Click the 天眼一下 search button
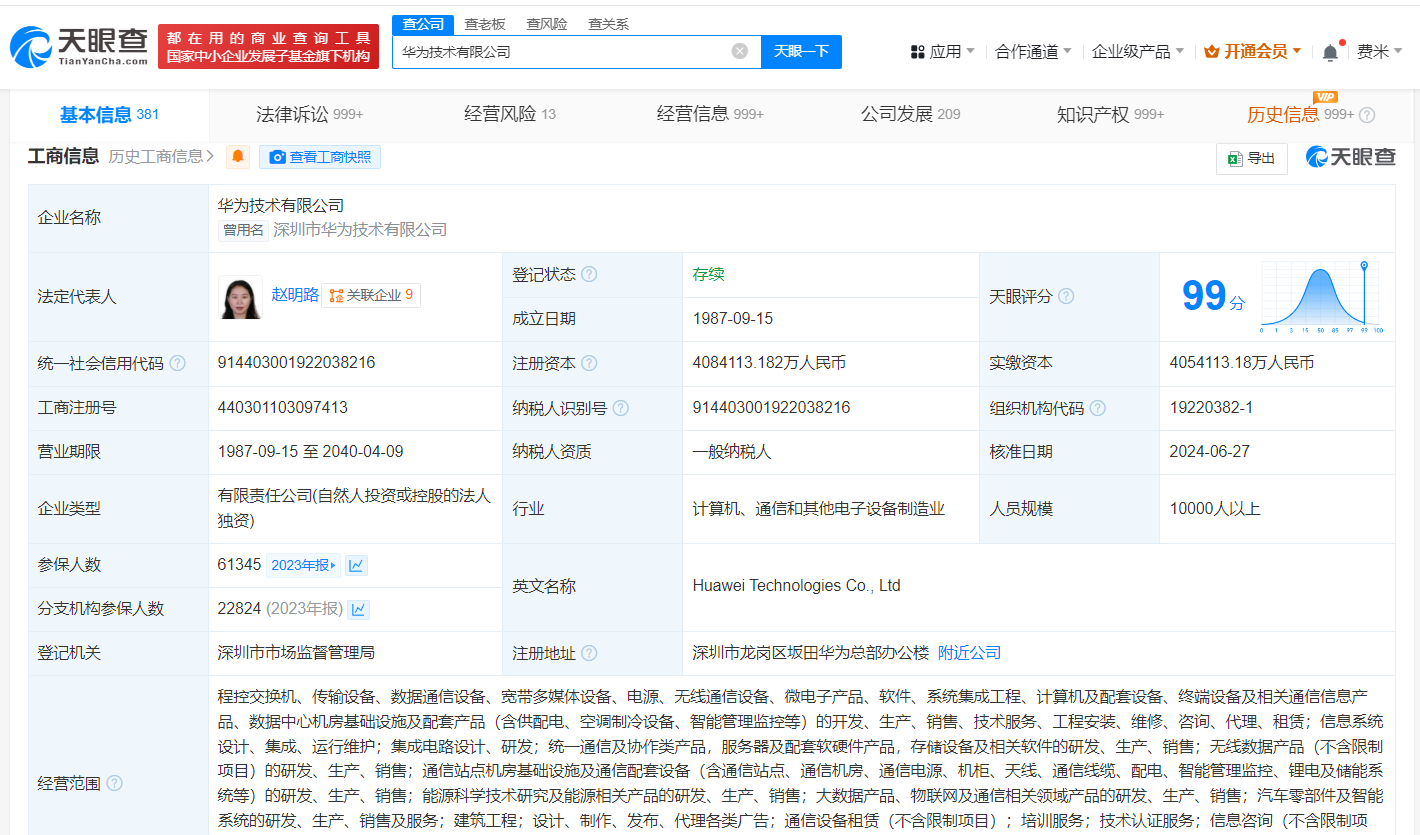The width and height of the screenshot is (1420, 835). tap(801, 51)
